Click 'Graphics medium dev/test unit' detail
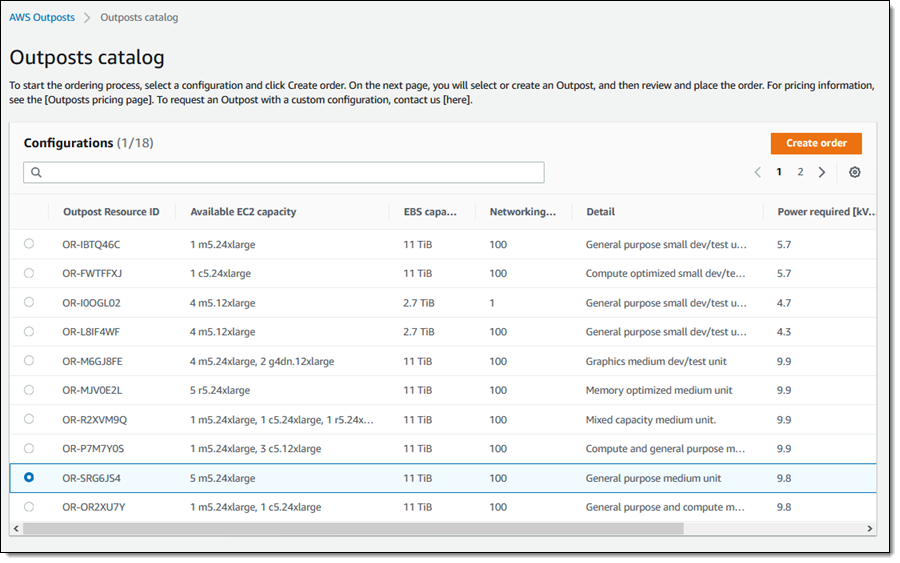The image size is (900, 563). coord(656,362)
